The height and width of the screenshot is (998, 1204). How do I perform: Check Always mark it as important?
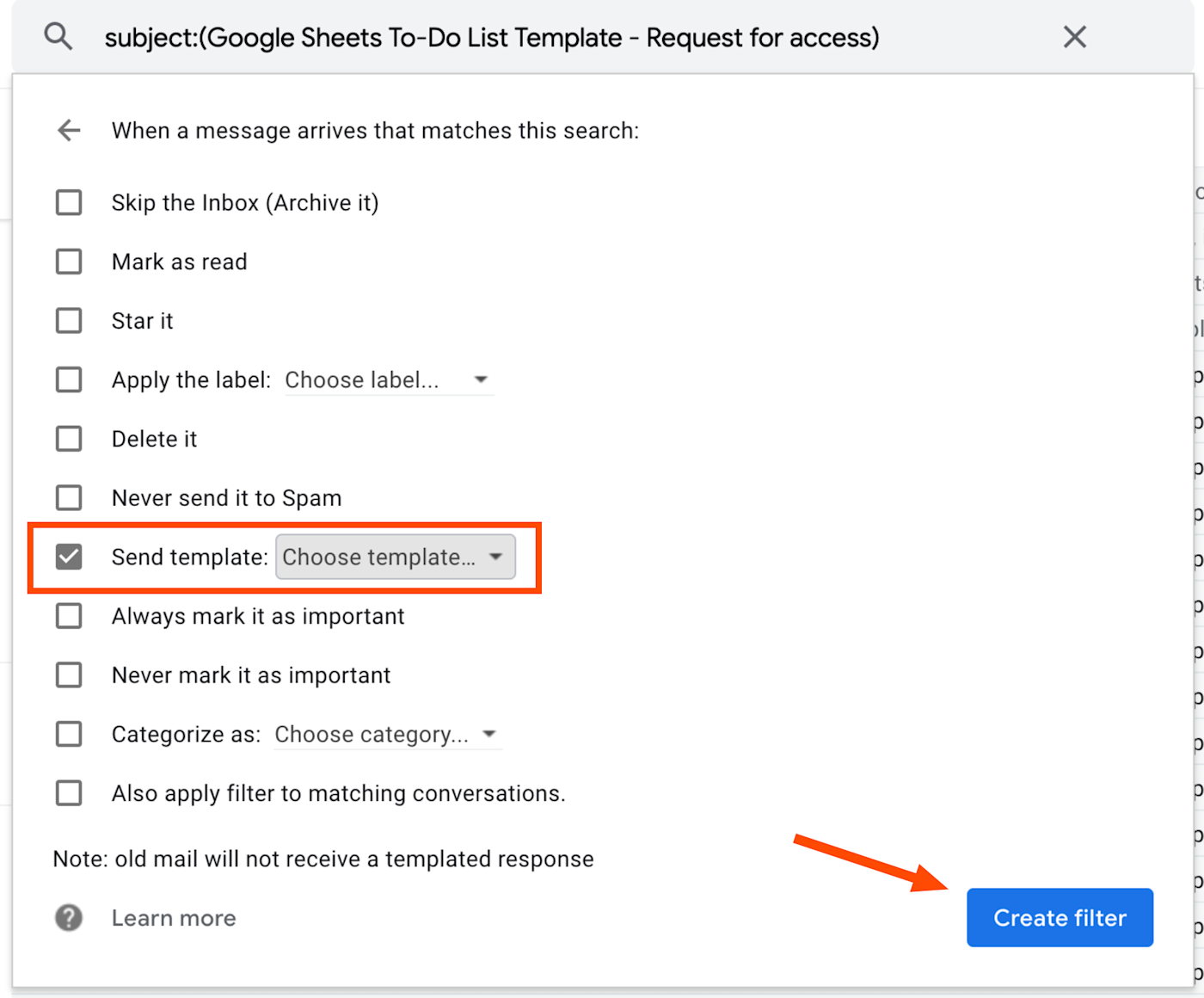[x=69, y=616]
